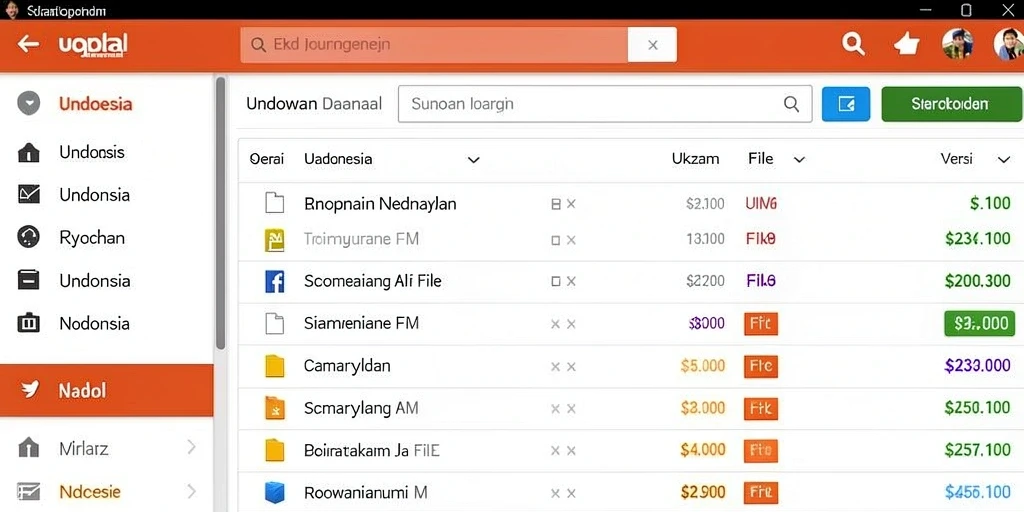Open search with the white magnifier icon
The width and height of the screenshot is (1024, 512).
pyautogui.click(x=853, y=44)
